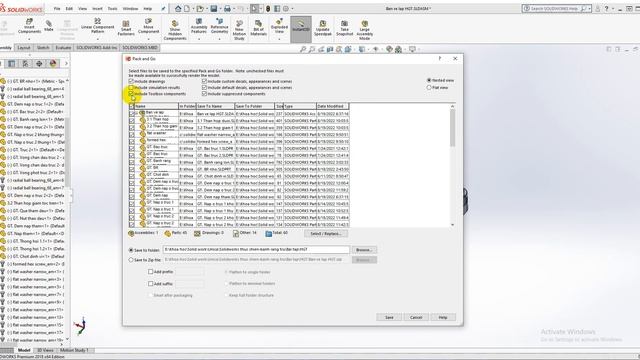Click the Smart Fasteners icon
Viewport: 640px width, 360px height.
126,28
